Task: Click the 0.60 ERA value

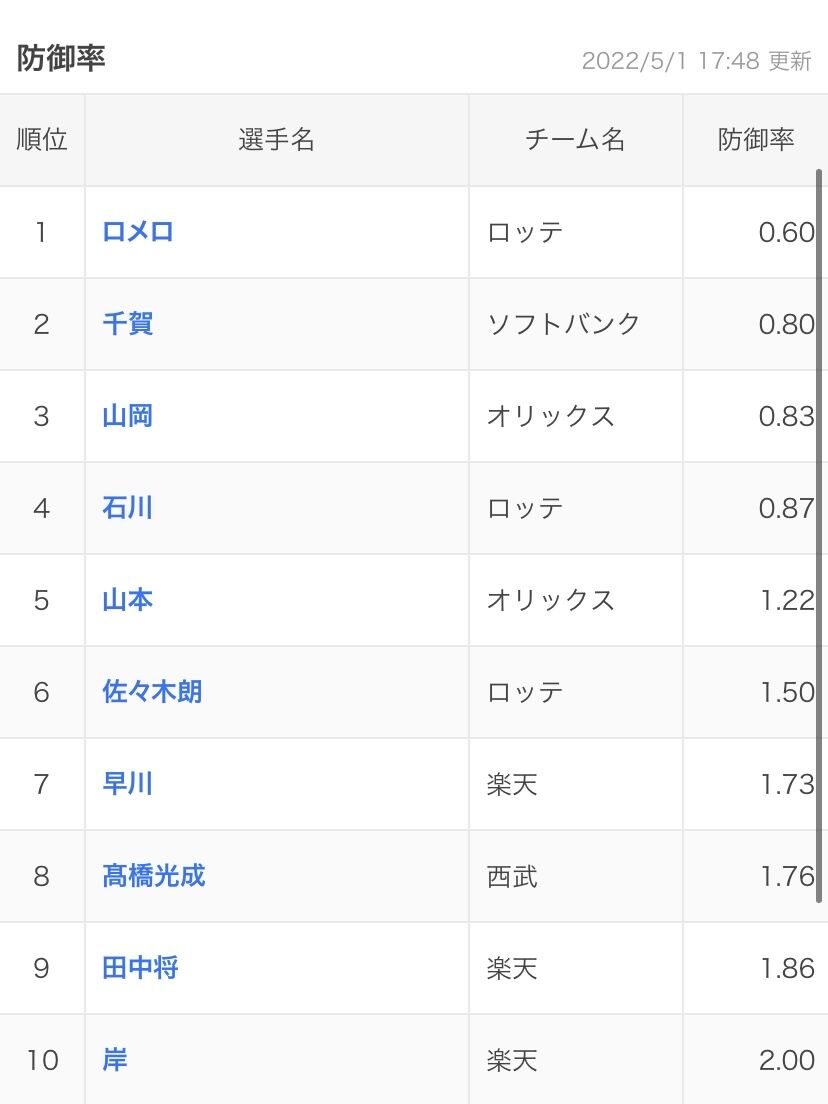Action: coord(786,232)
